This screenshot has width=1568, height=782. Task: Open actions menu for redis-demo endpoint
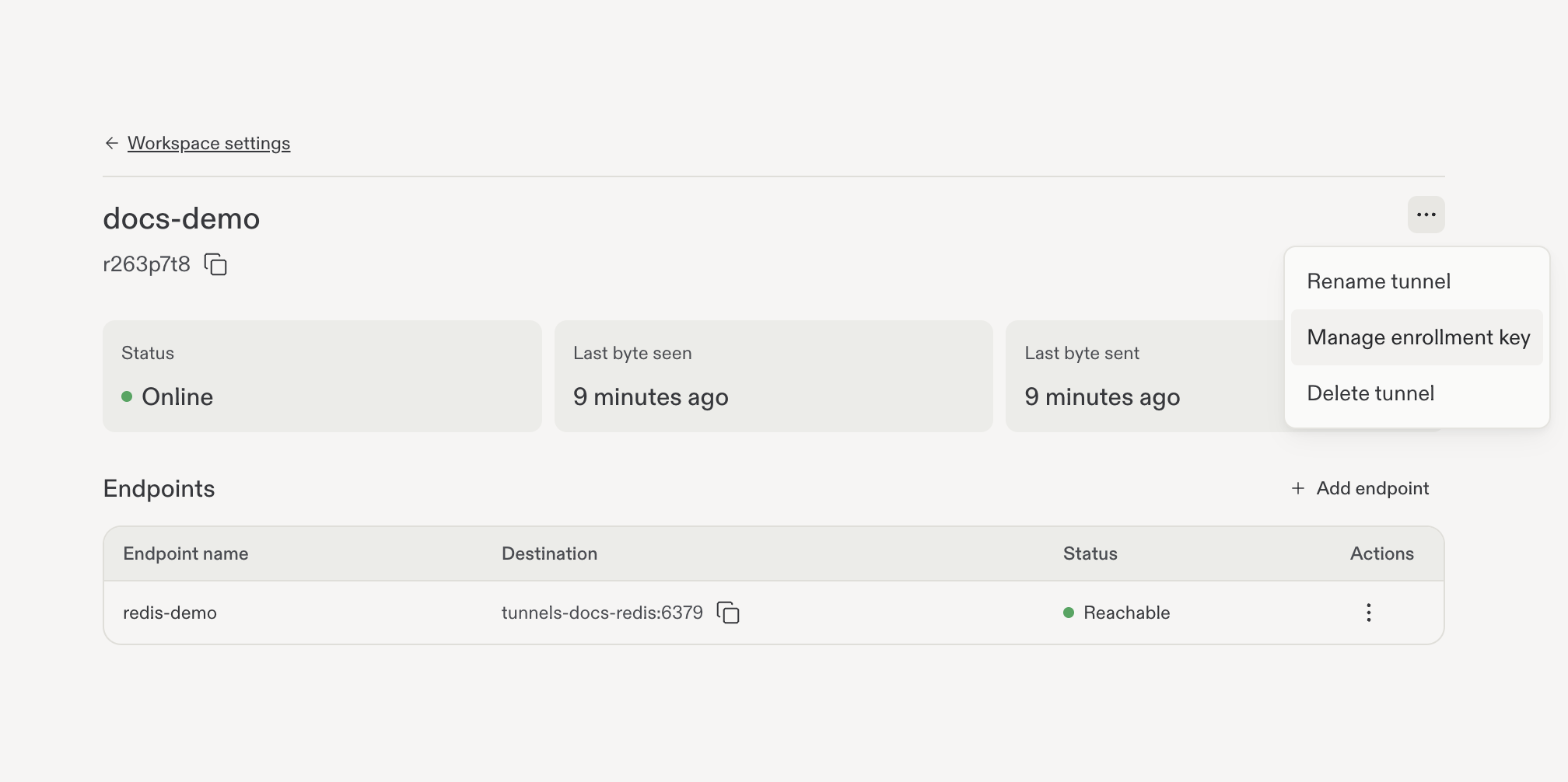click(x=1369, y=613)
